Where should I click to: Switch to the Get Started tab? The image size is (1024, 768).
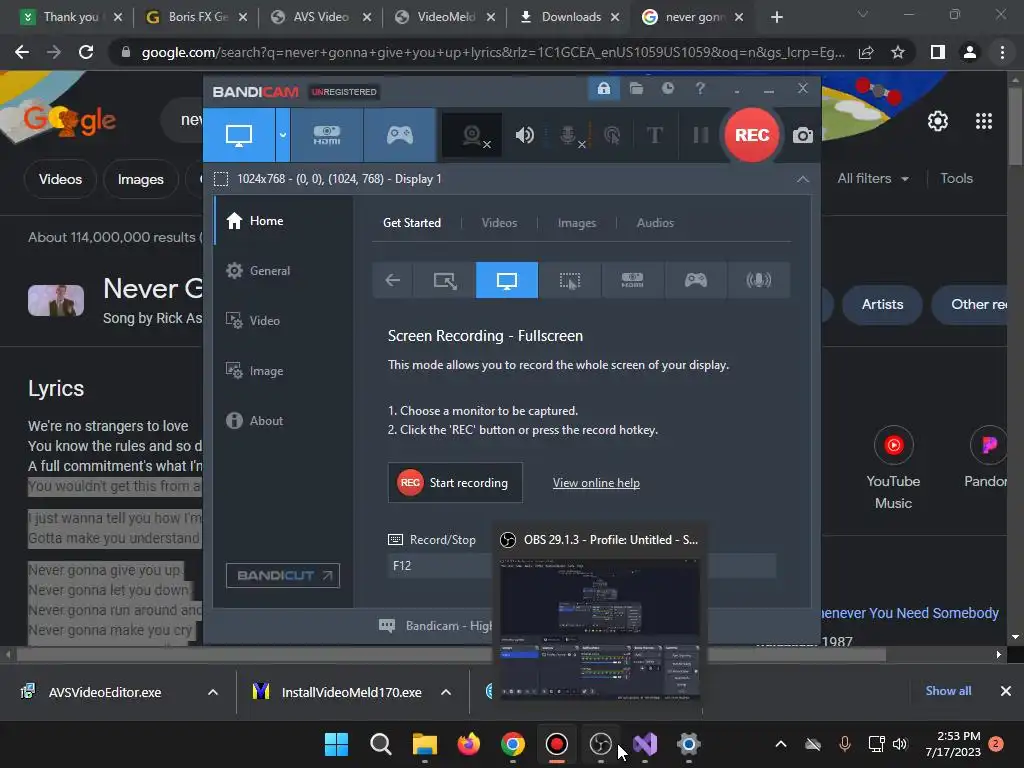point(411,223)
